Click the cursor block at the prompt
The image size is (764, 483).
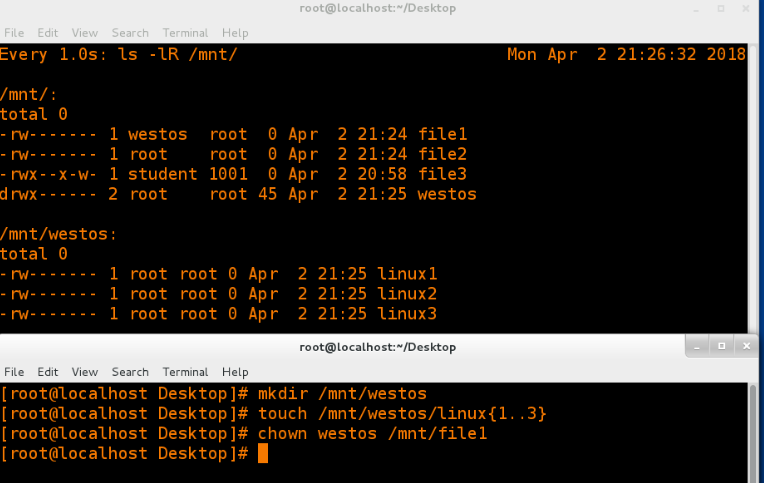pos(263,453)
